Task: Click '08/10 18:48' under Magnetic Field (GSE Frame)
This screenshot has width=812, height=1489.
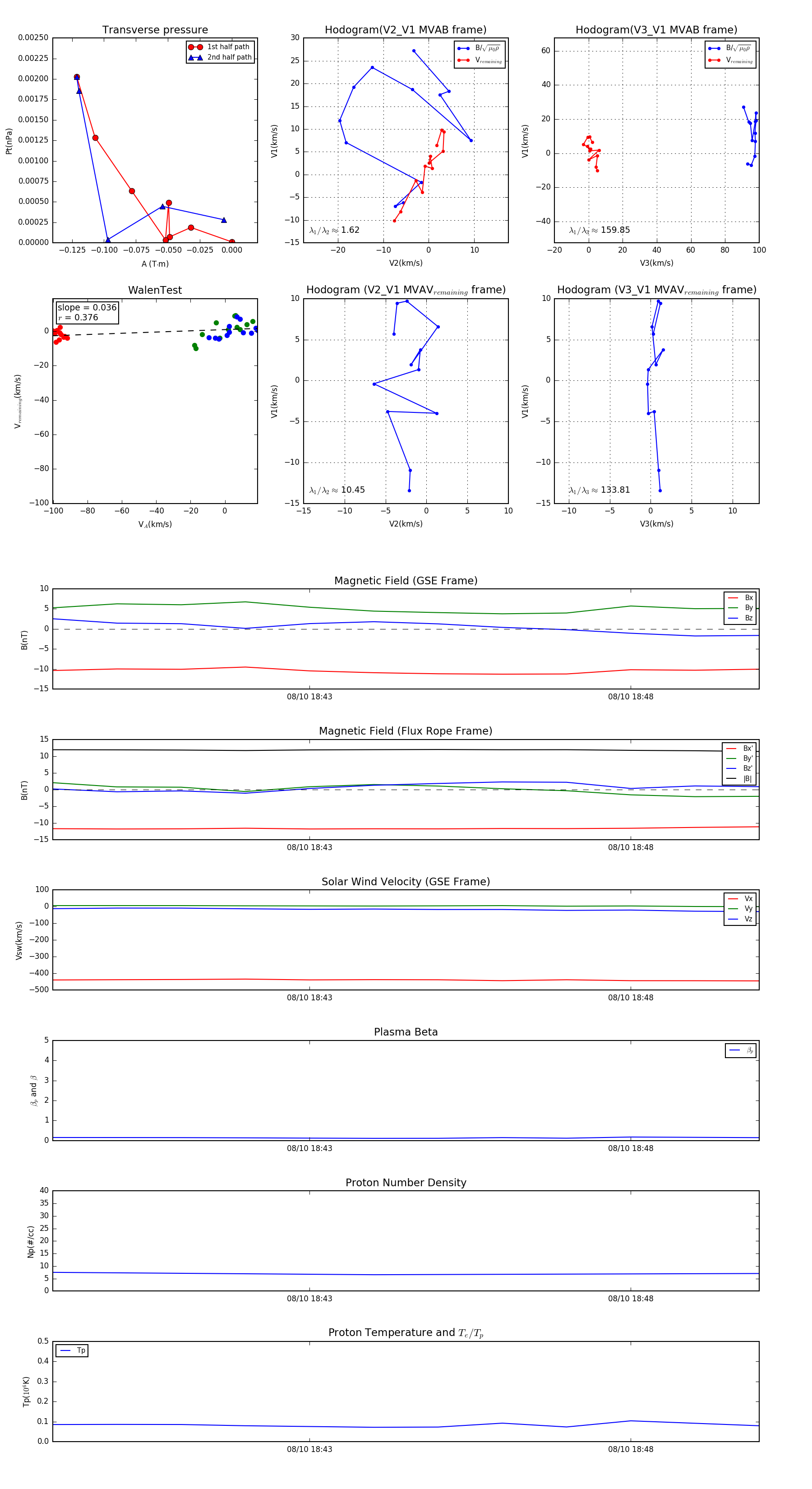Action: pos(631,697)
